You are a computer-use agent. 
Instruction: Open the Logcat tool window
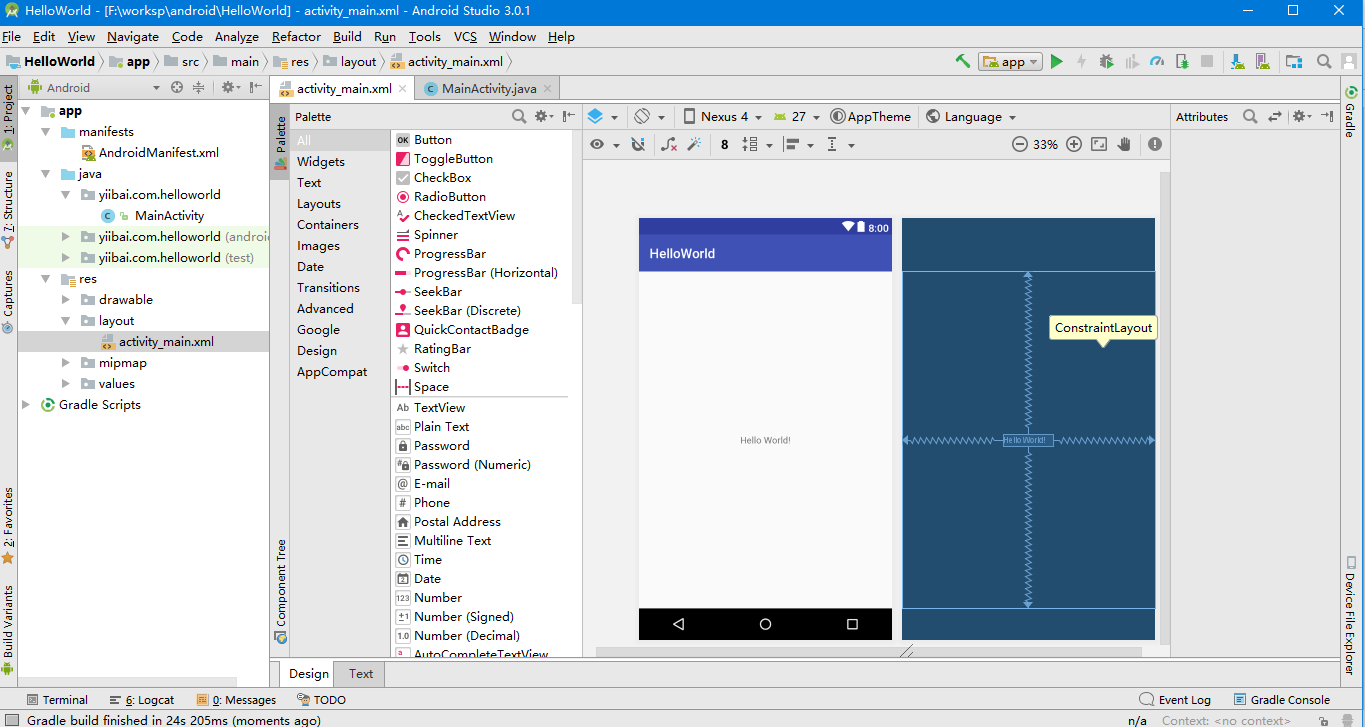(x=141, y=700)
